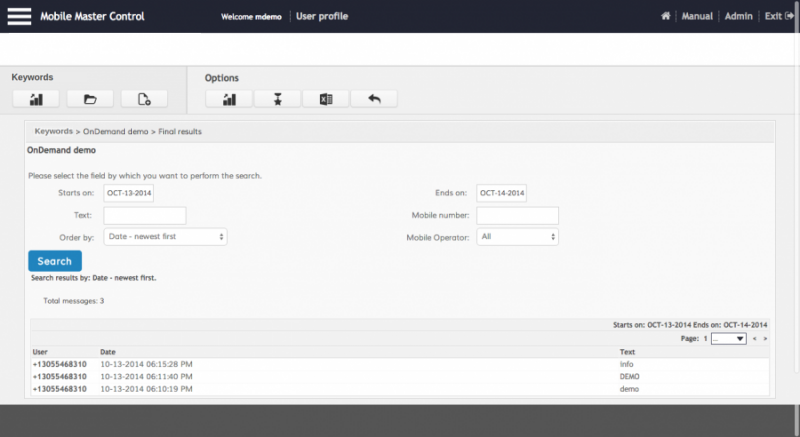Click the Keywords open folder icon

click(90, 99)
